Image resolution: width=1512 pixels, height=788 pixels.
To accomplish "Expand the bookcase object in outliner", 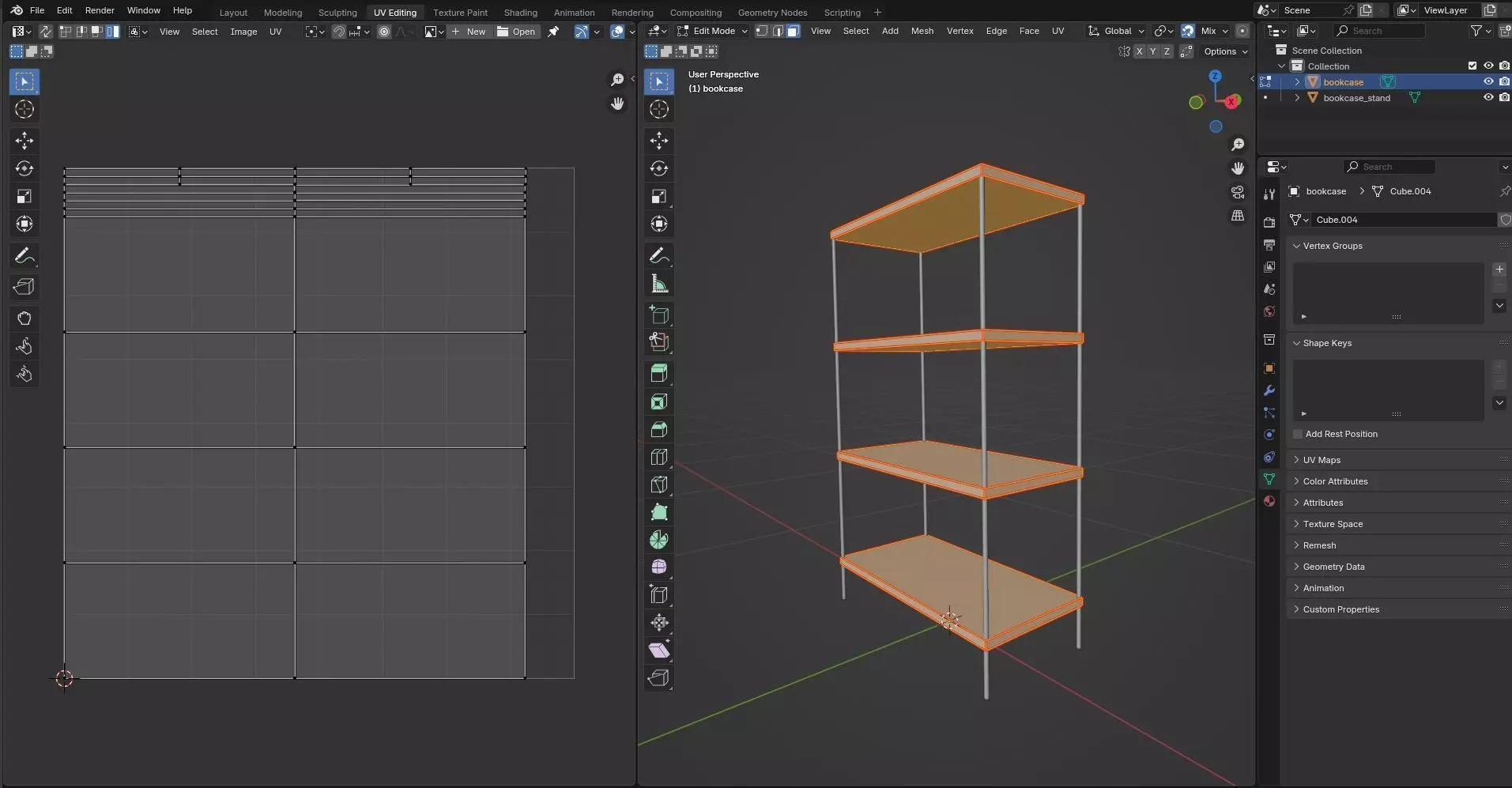I will (x=1297, y=82).
